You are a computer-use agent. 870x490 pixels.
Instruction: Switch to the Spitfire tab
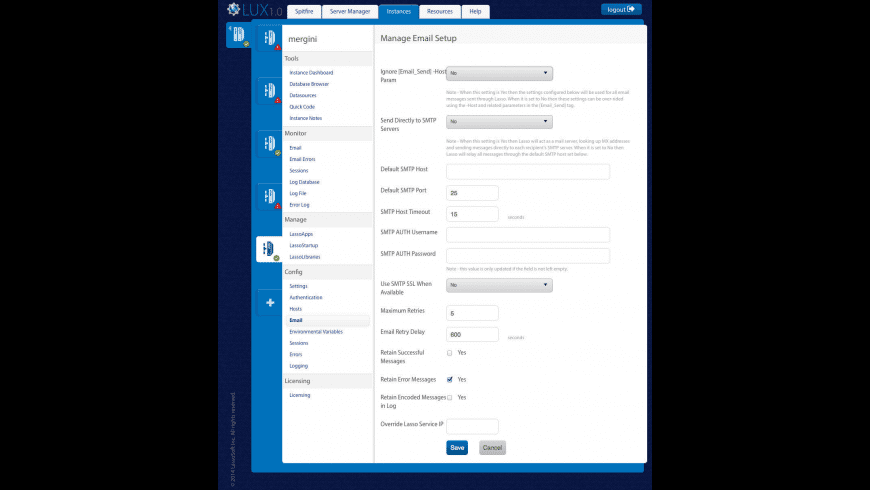coord(304,12)
